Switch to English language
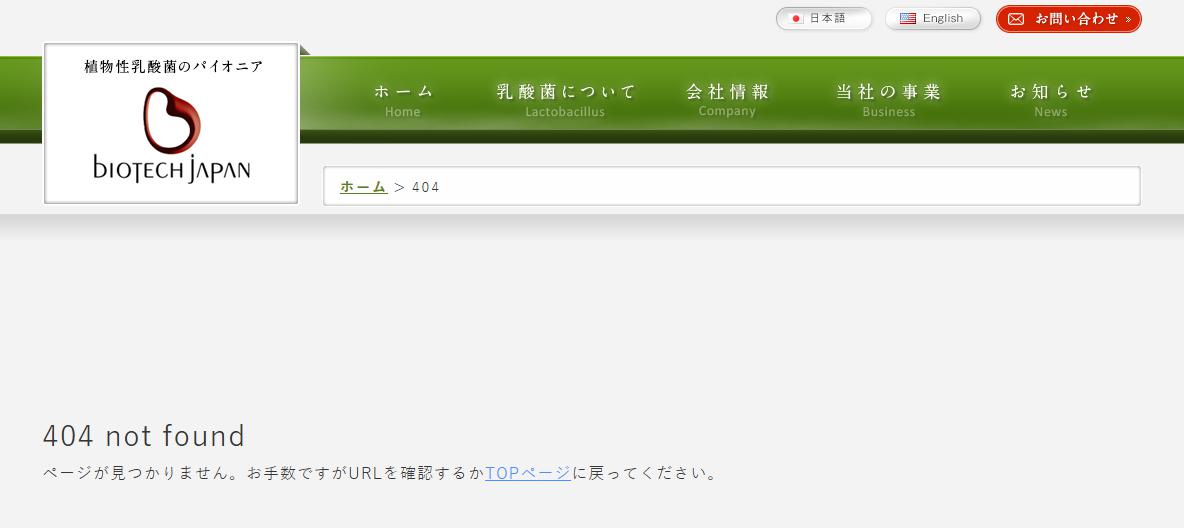 pyautogui.click(x=933, y=18)
